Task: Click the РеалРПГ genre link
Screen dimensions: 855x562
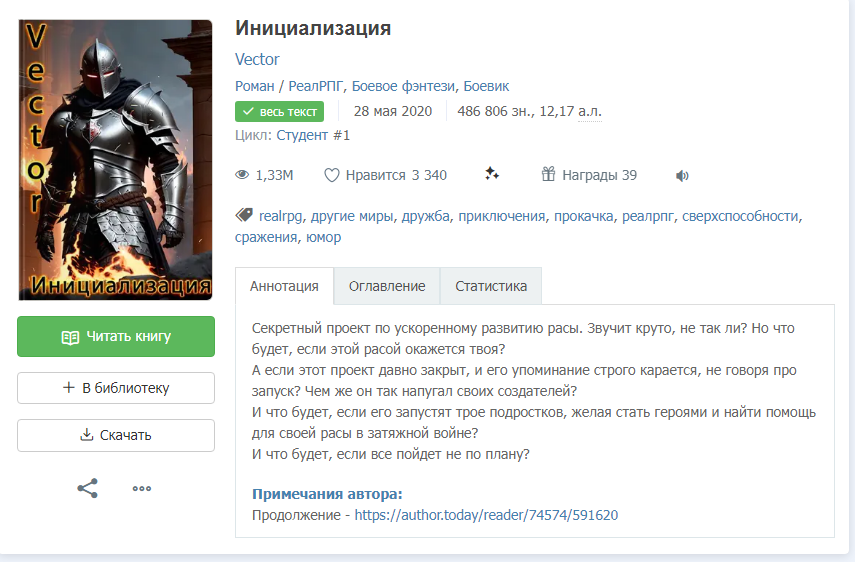Action: click(x=316, y=86)
